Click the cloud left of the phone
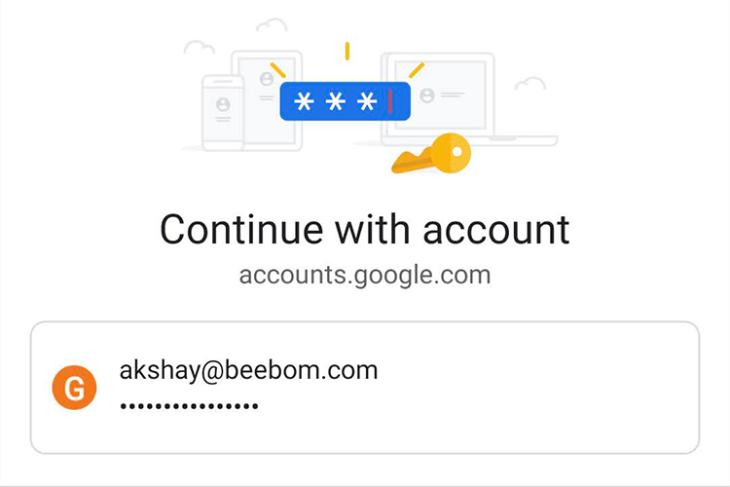 pyautogui.click(x=199, y=47)
